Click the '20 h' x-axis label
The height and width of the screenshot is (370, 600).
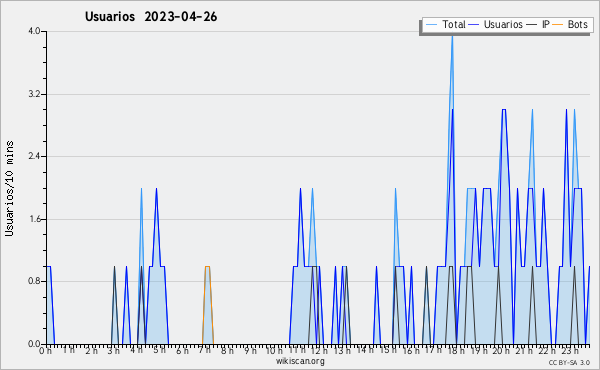[x=501, y=350]
